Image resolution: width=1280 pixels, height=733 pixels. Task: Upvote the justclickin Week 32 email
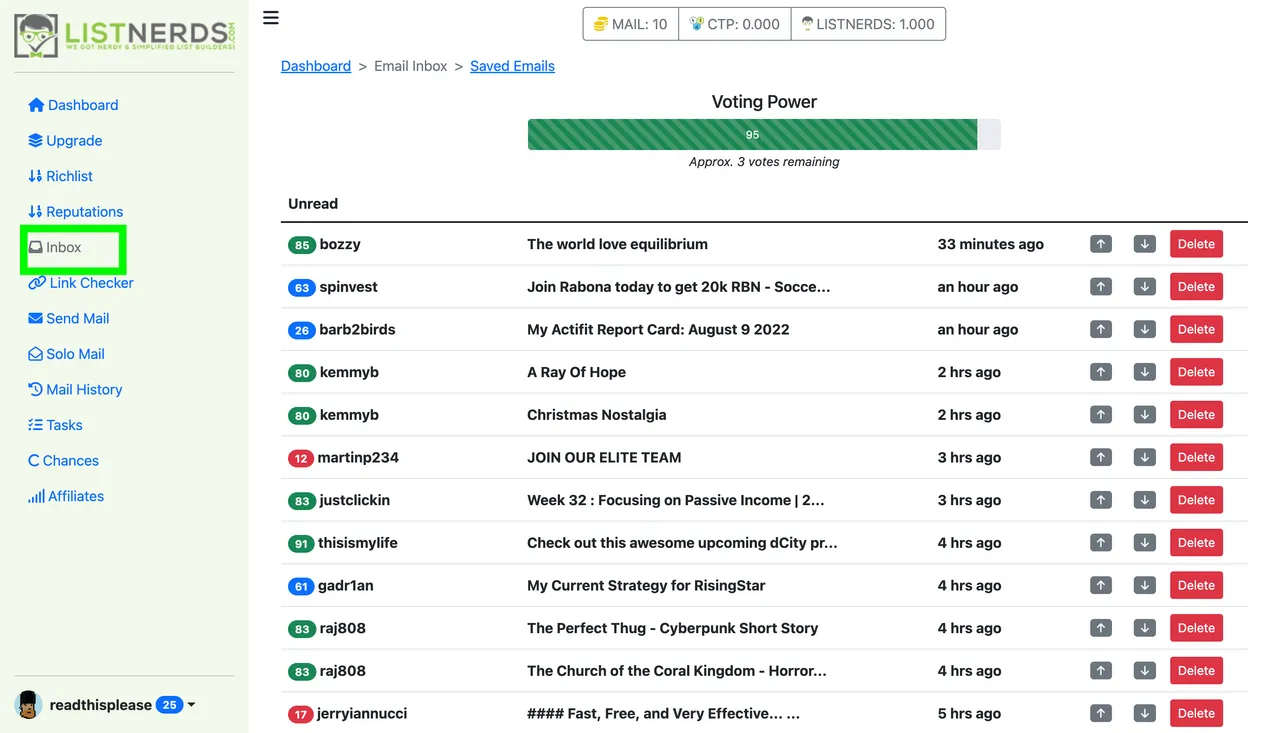coord(1101,500)
